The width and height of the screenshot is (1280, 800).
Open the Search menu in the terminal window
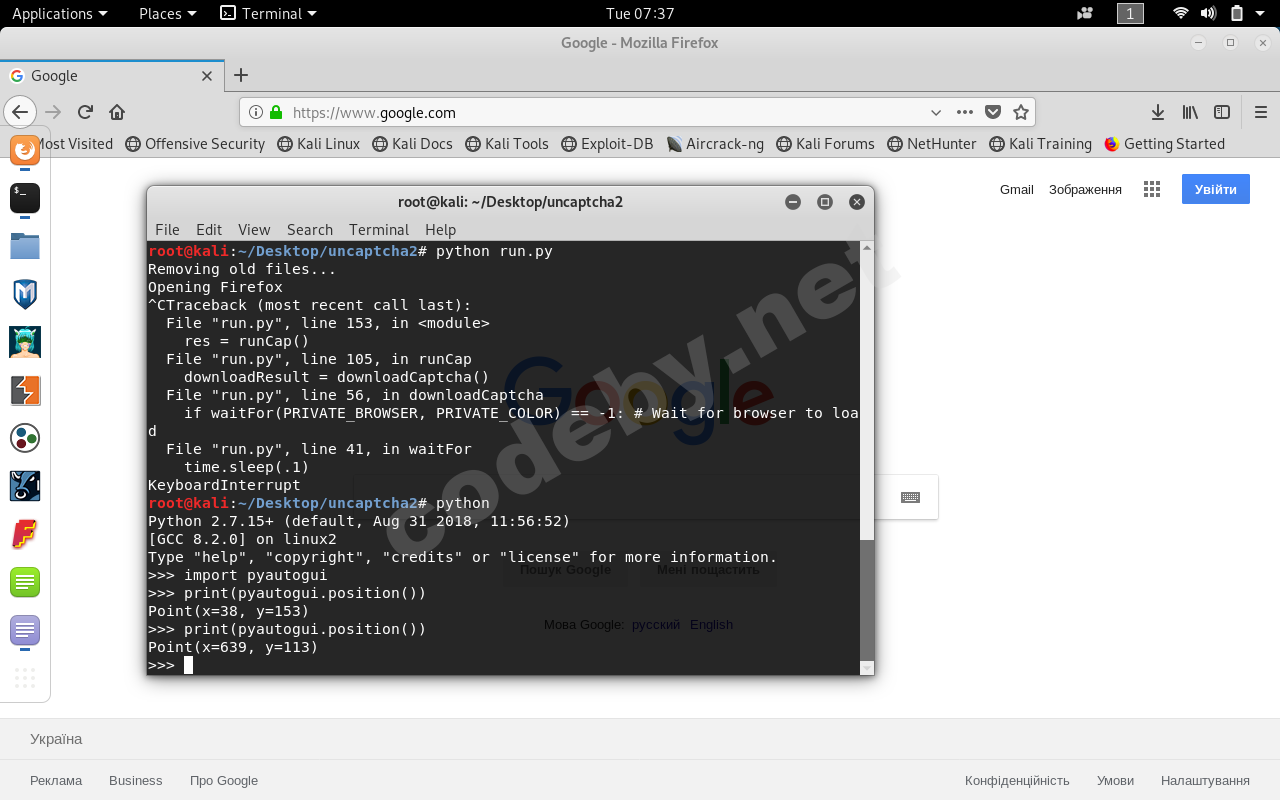point(309,229)
